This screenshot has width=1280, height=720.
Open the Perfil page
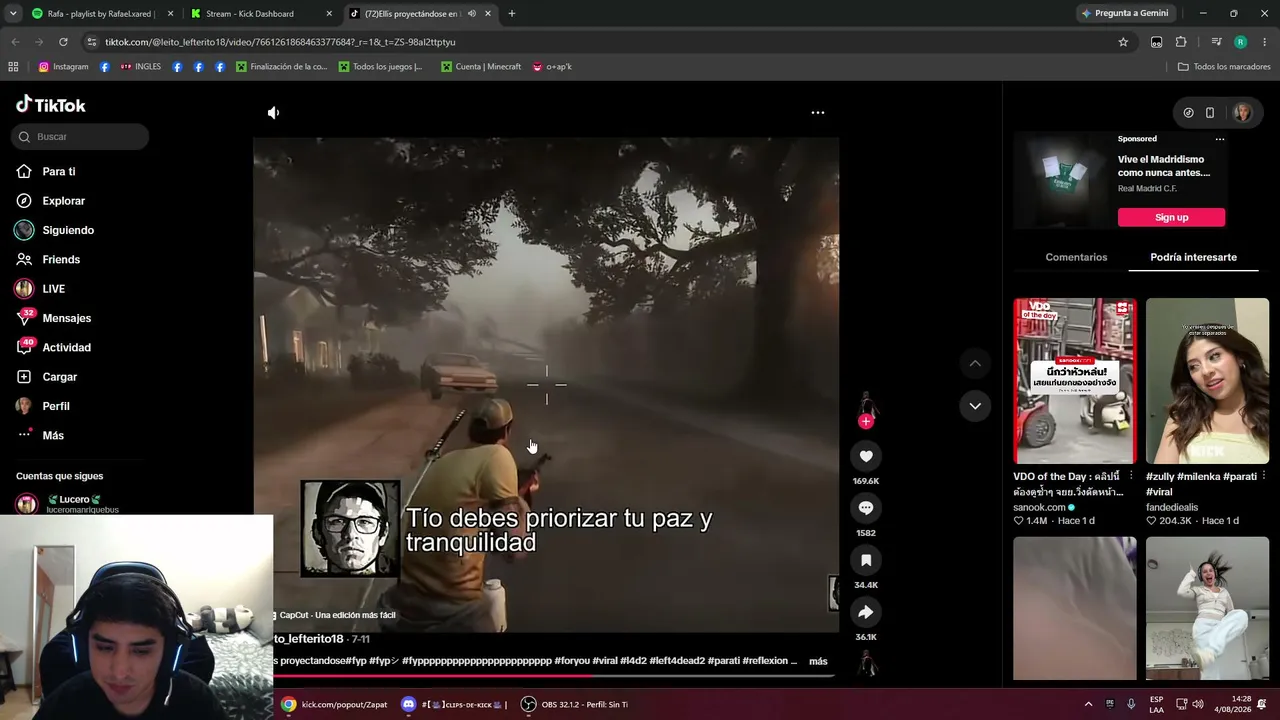[55, 406]
